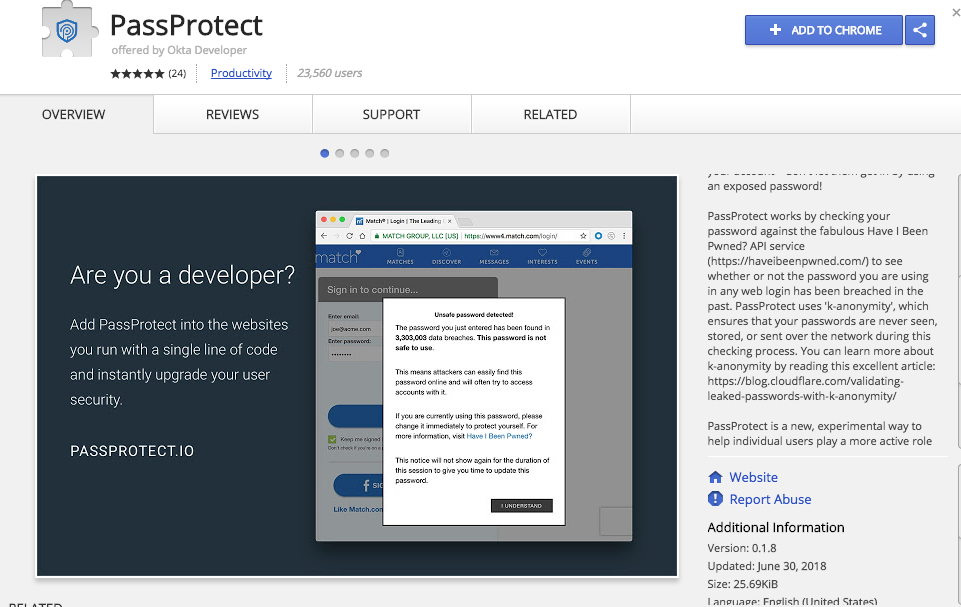Switch to the Support tab
961x607 pixels.
pyautogui.click(x=391, y=114)
